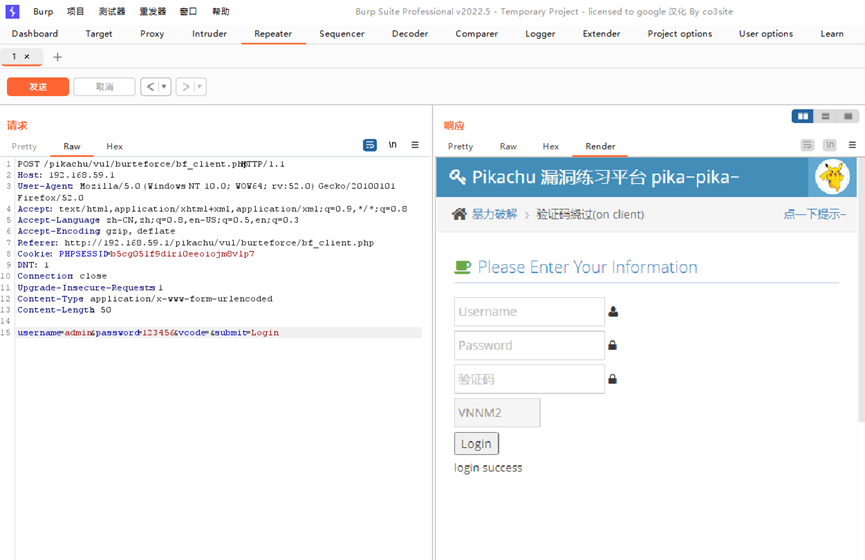Click the response pane vertical scrollbar
865x560 pixels.
click(861, 290)
